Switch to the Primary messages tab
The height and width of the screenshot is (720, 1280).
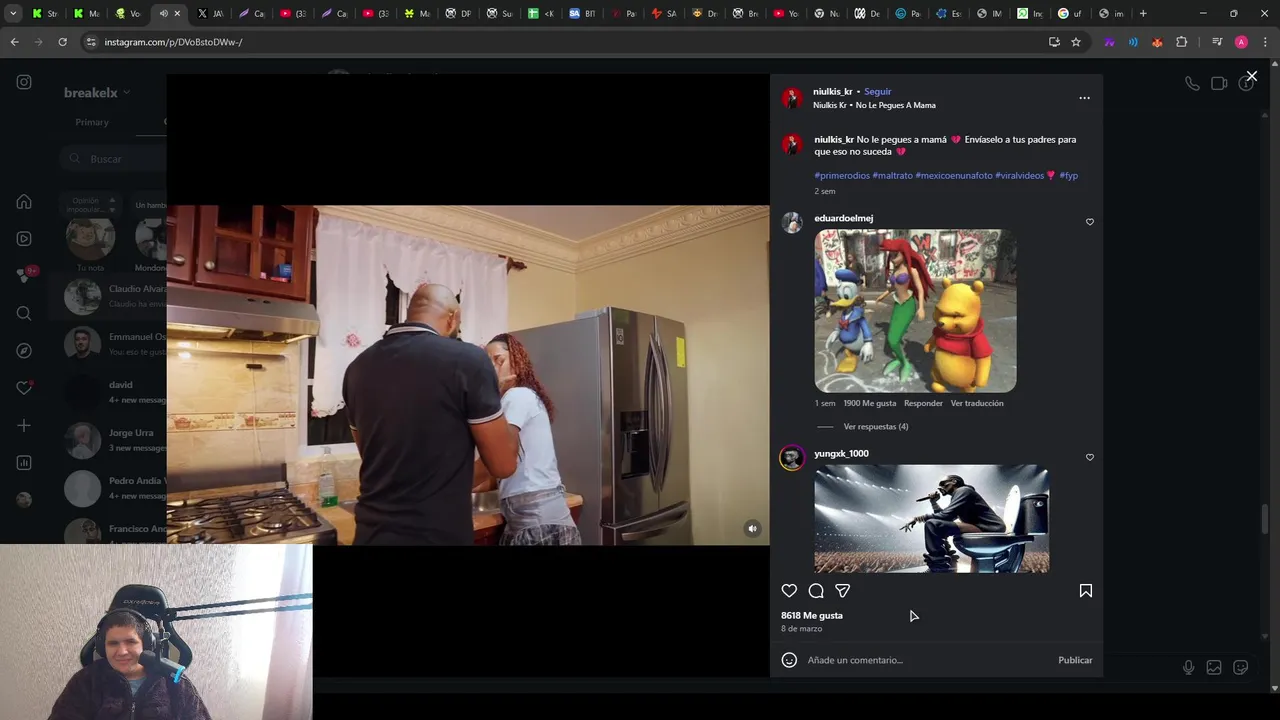[92, 122]
